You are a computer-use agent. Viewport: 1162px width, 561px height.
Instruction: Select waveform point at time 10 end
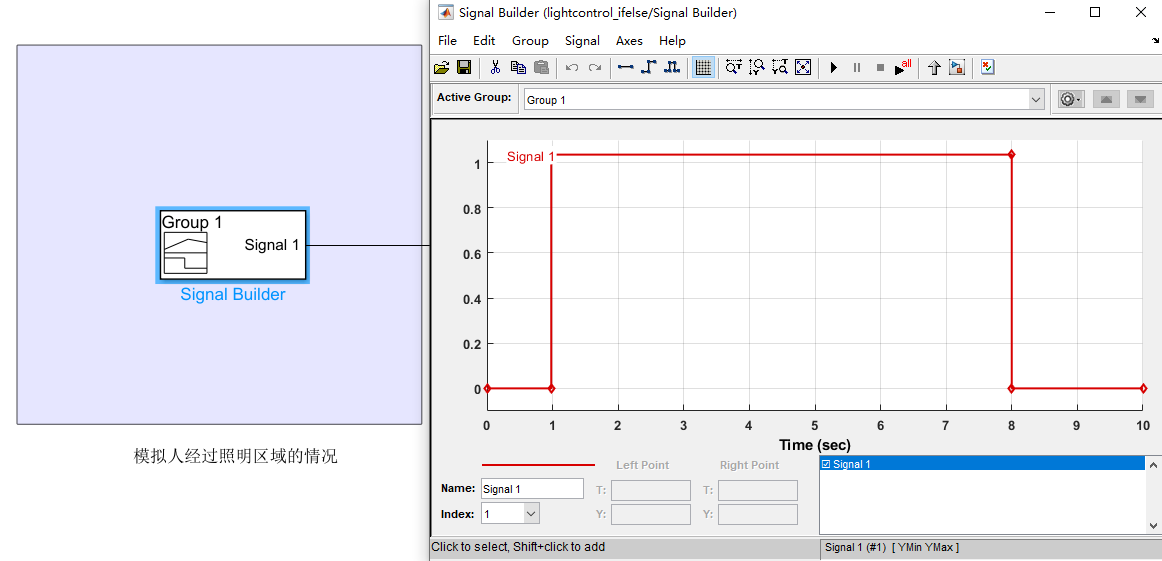pyautogui.click(x=1143, y=388)
